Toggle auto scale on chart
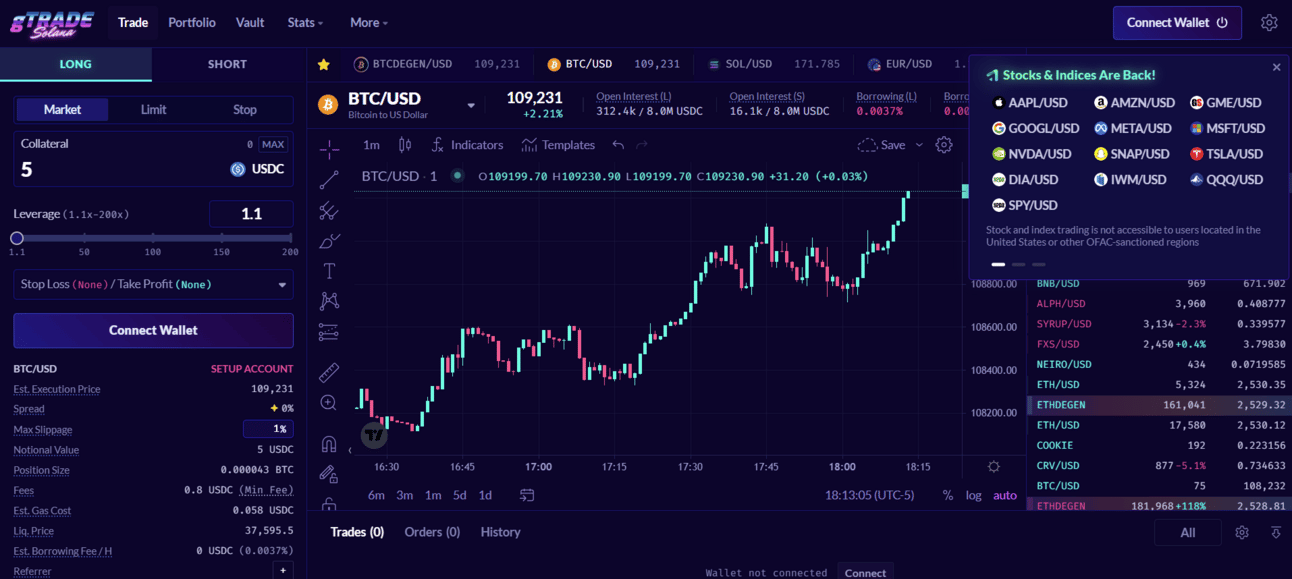1292x579 pixels. click(1005, 495)
